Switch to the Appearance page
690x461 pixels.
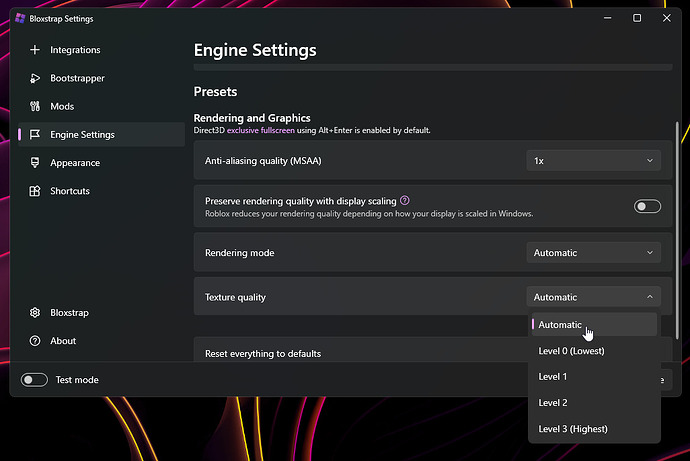coord(102,163)
